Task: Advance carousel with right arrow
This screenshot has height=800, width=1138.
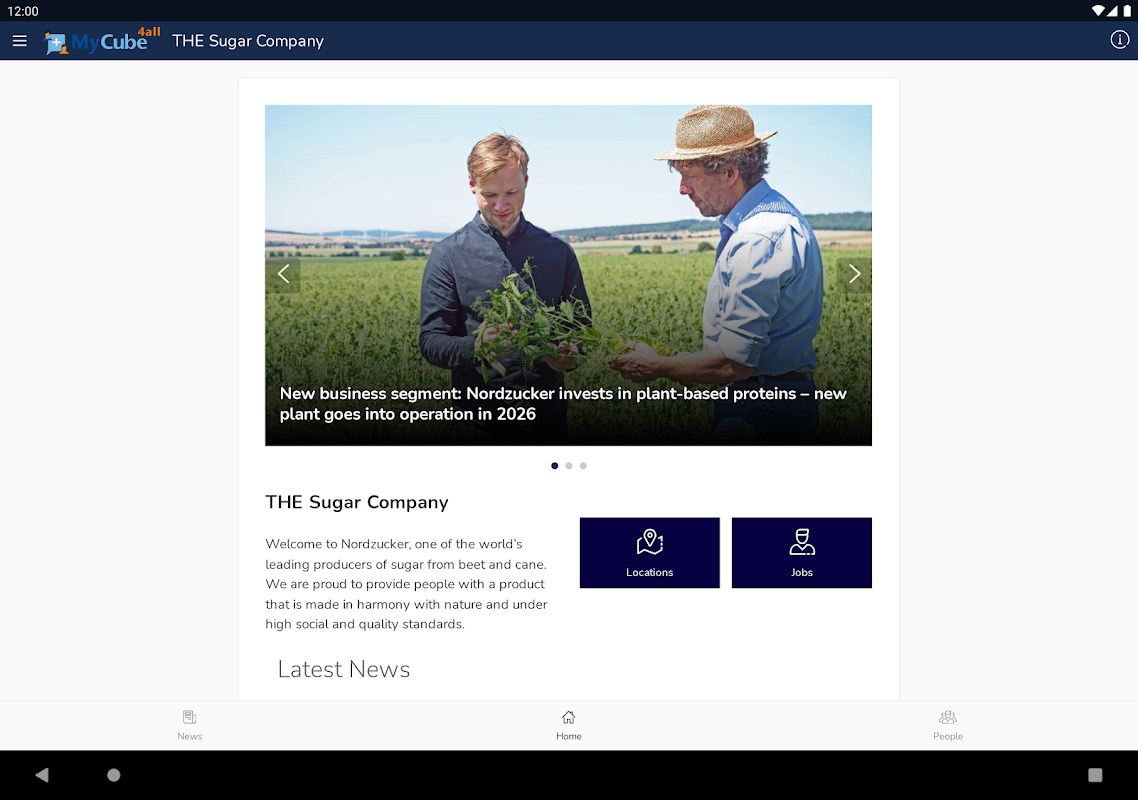Action: pos(854,274)
